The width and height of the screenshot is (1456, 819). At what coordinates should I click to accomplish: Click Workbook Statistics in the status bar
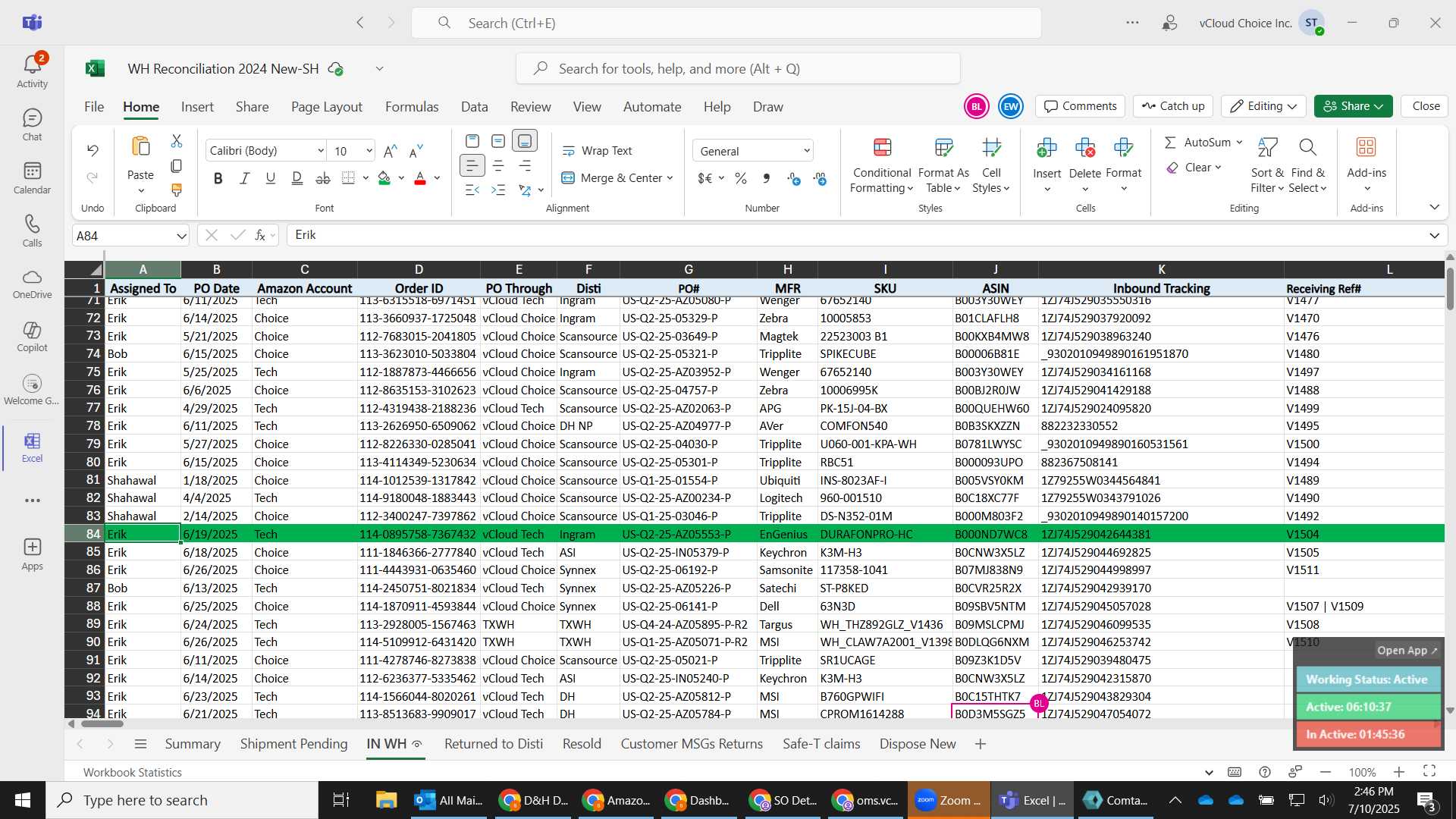pyautogui.click(x=133, y=772)
